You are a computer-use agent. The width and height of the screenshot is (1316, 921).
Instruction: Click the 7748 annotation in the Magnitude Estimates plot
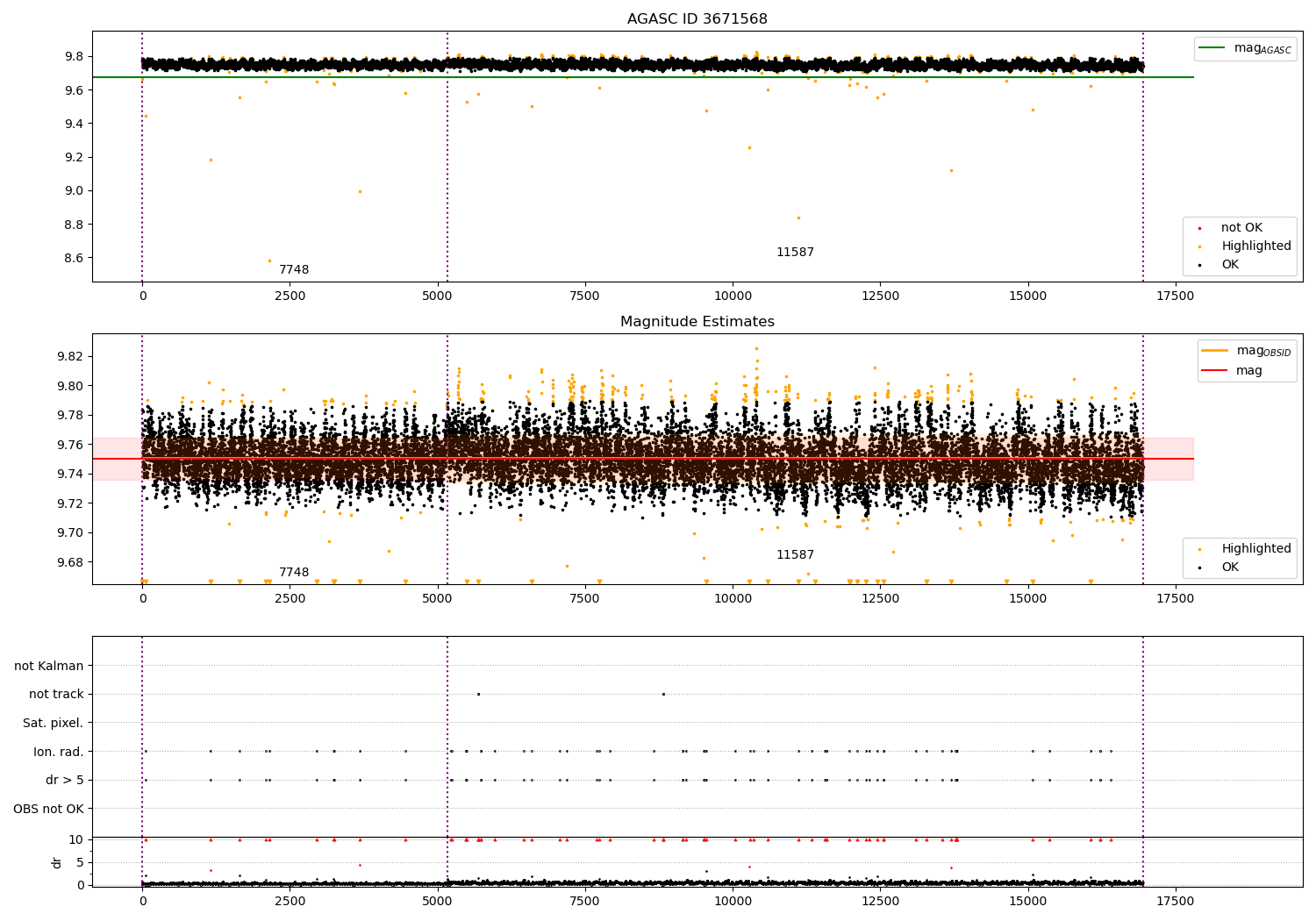(294, 573)
